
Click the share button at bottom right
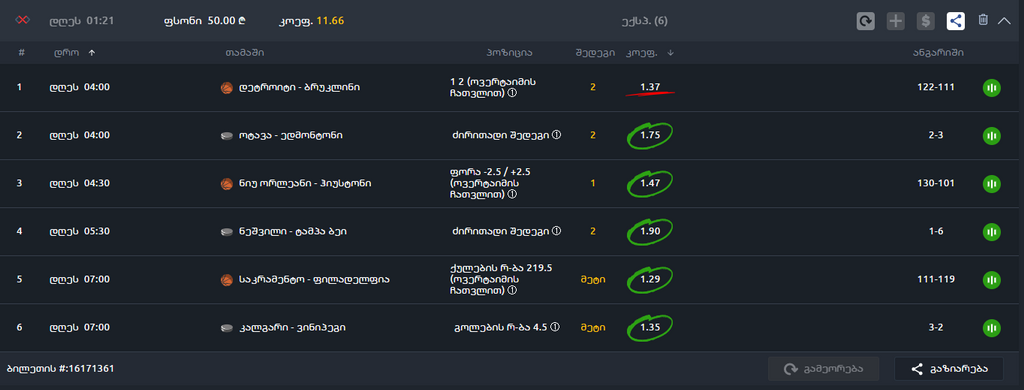click(949, 369)
